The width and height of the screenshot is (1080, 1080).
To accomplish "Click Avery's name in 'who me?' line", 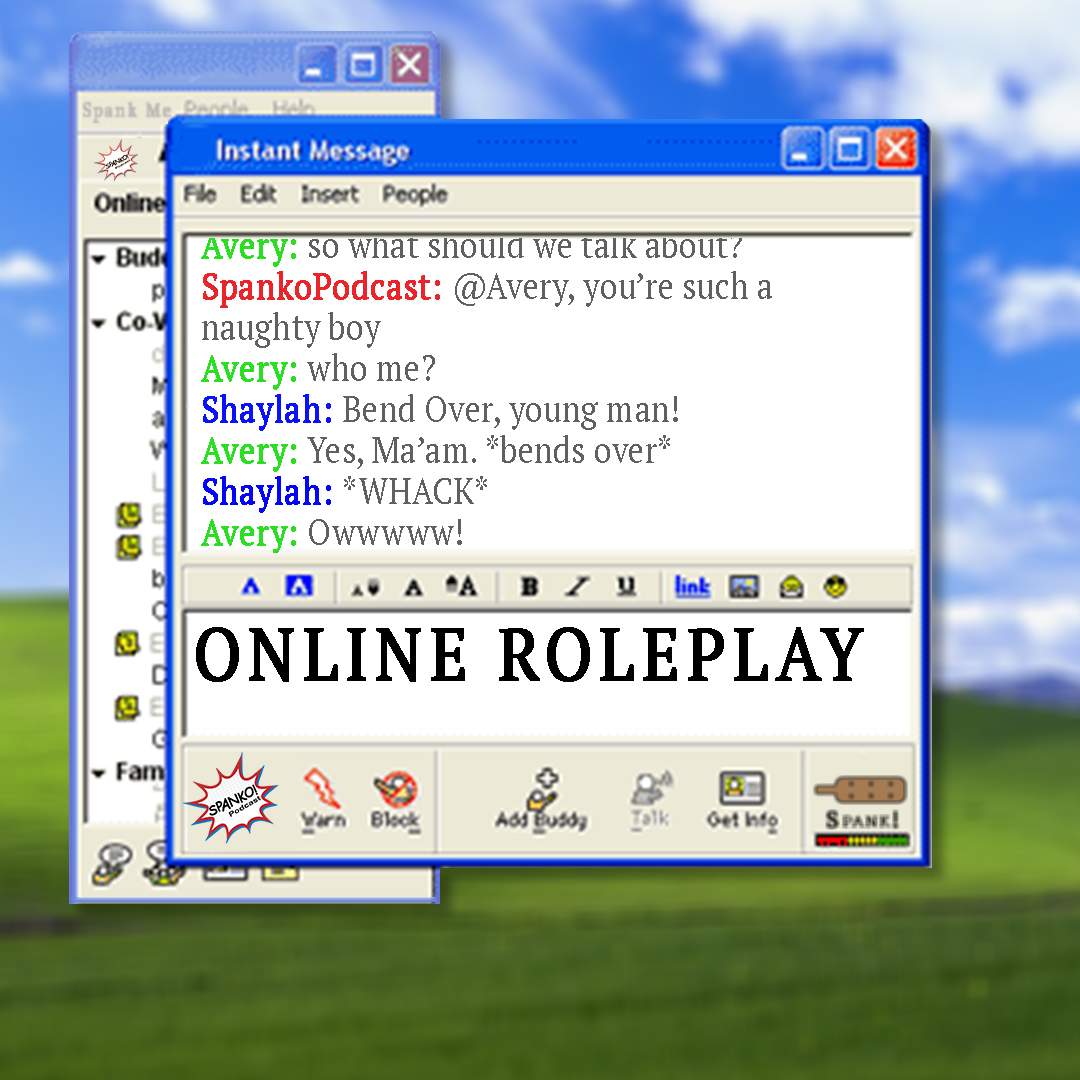I will (x=249, y=370).
